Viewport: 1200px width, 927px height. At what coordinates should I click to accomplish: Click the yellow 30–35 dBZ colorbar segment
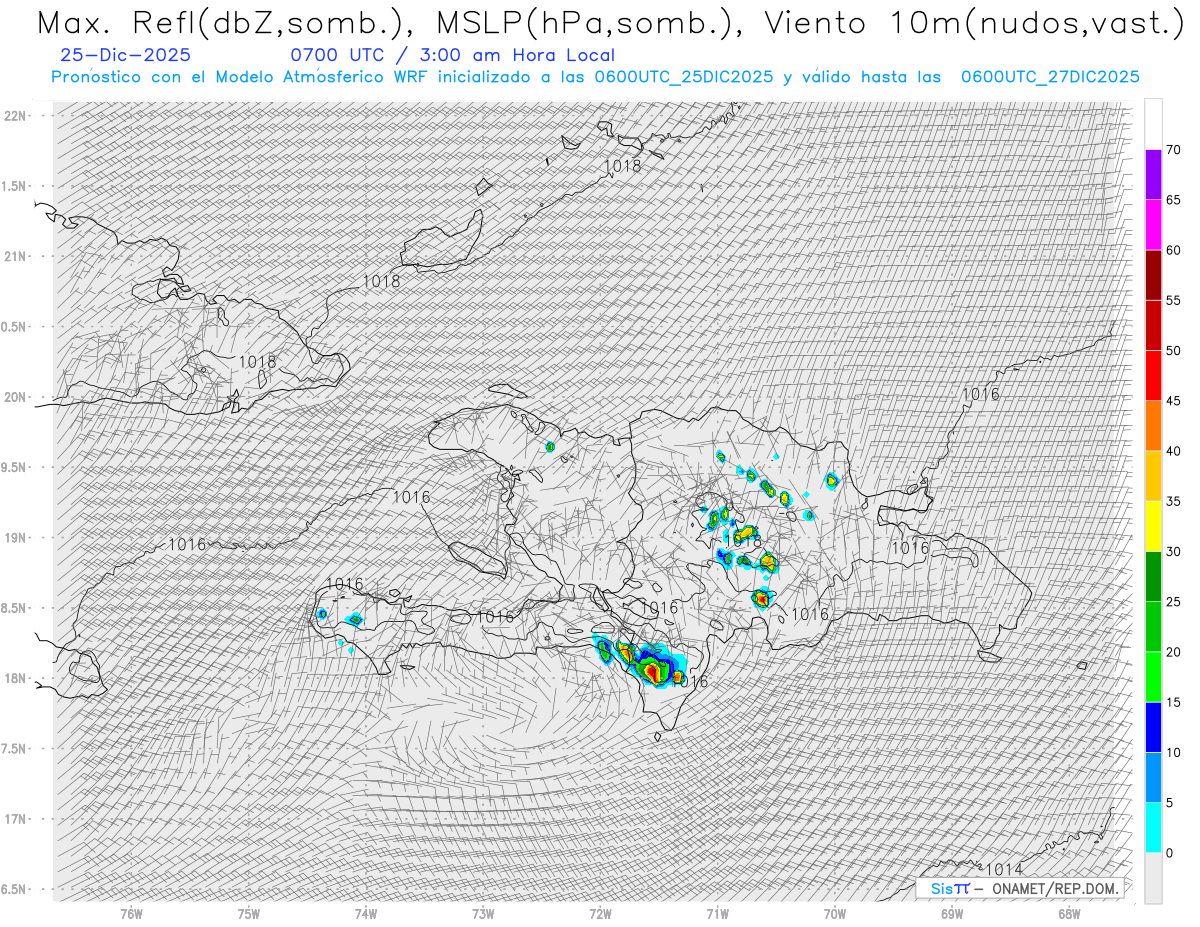tap(1154, 526)
